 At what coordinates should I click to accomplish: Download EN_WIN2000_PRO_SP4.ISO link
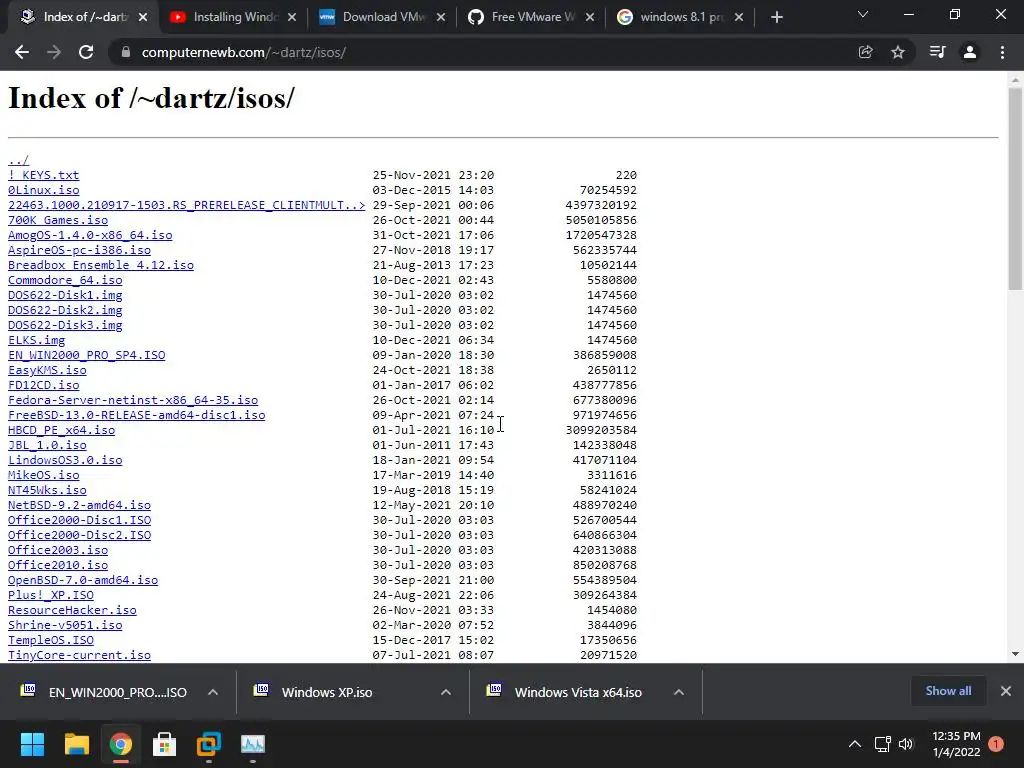87,355
